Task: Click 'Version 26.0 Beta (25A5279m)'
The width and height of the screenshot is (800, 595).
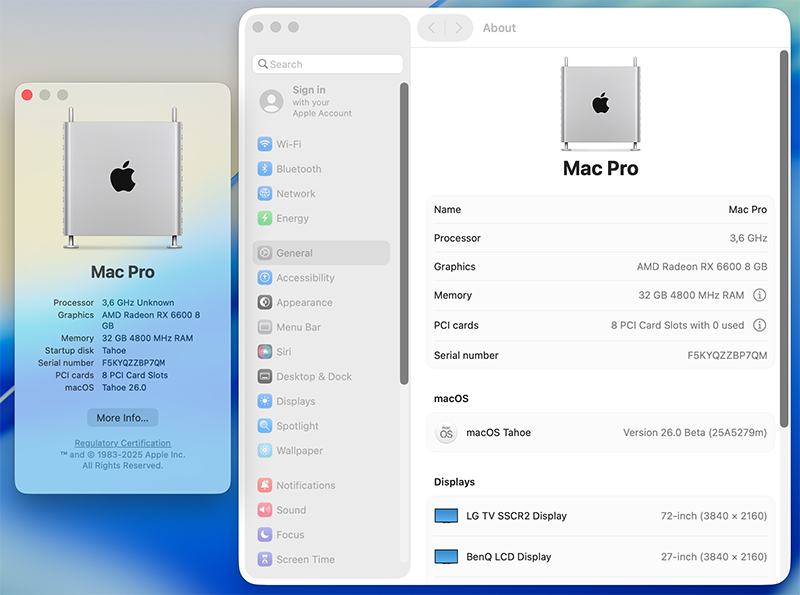Action: pos(694,433)
